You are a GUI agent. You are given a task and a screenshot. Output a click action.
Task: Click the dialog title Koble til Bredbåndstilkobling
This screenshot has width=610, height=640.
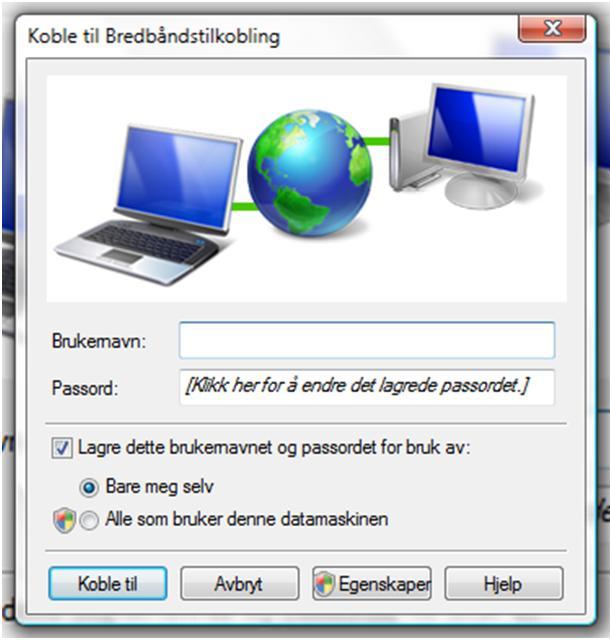point(154,37)
